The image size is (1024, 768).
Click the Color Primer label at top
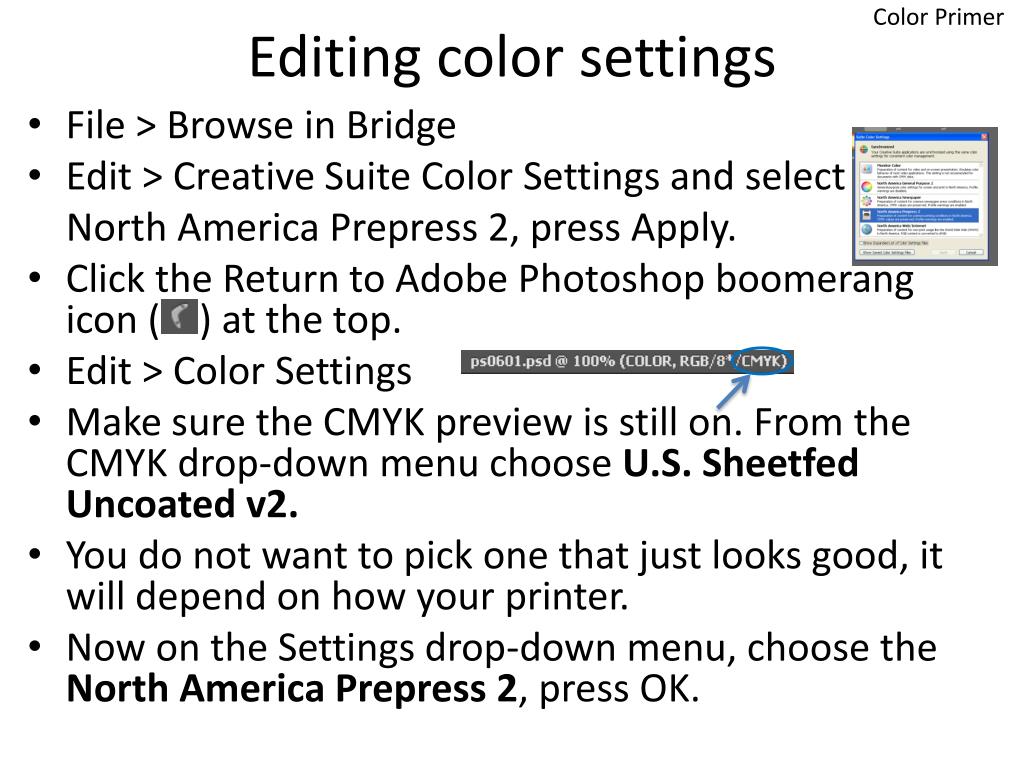(938, 17)
